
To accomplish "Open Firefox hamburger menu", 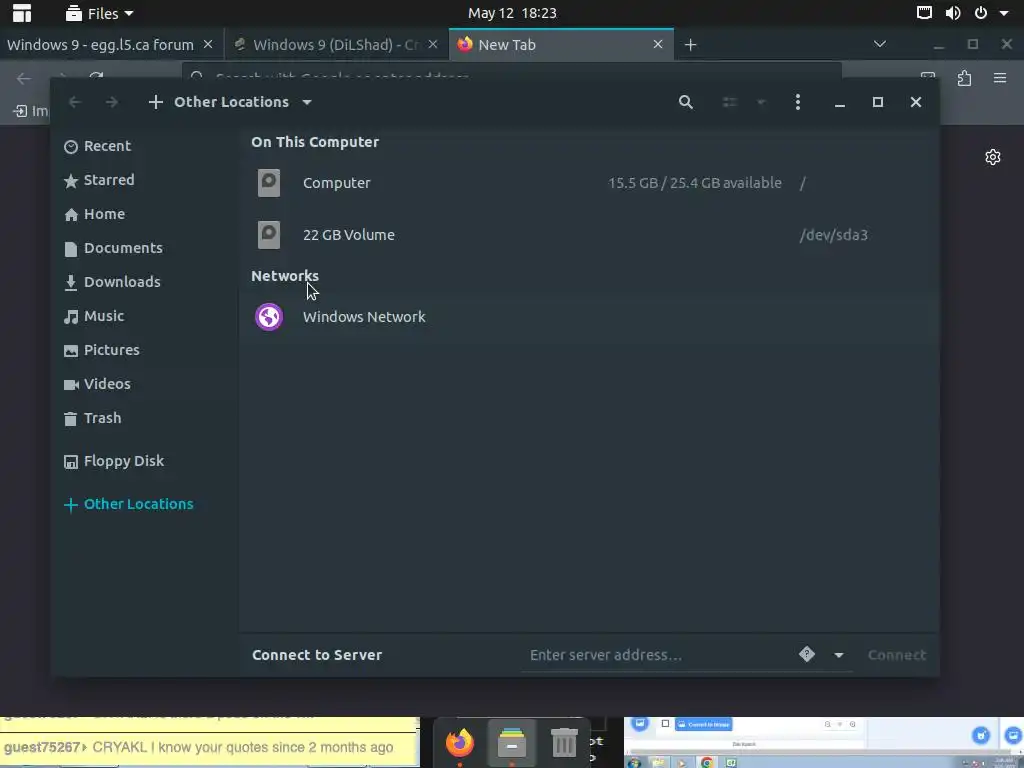I will pyautogui.click(x=1000, y=79).
